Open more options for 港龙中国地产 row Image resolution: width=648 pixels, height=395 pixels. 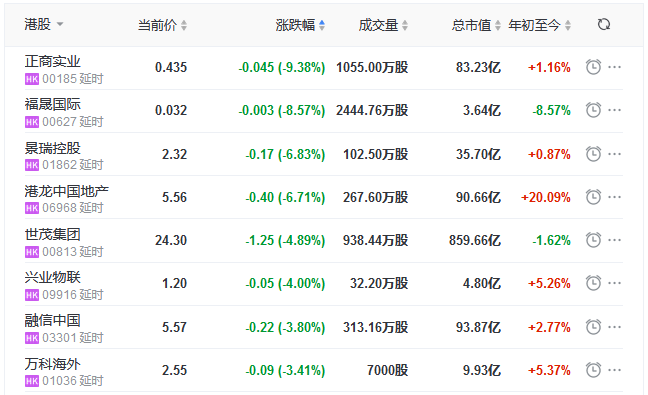615,197
